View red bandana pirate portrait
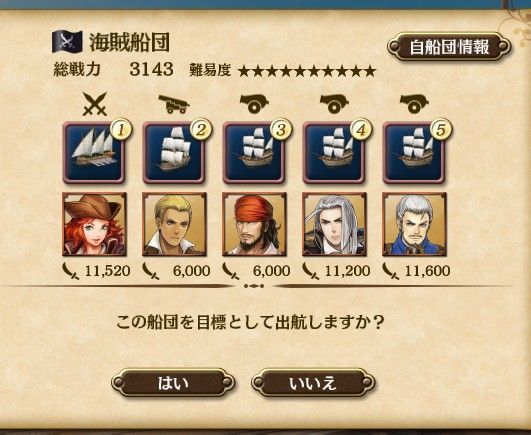This screenshot has width=531, height=435. (254, 224)
